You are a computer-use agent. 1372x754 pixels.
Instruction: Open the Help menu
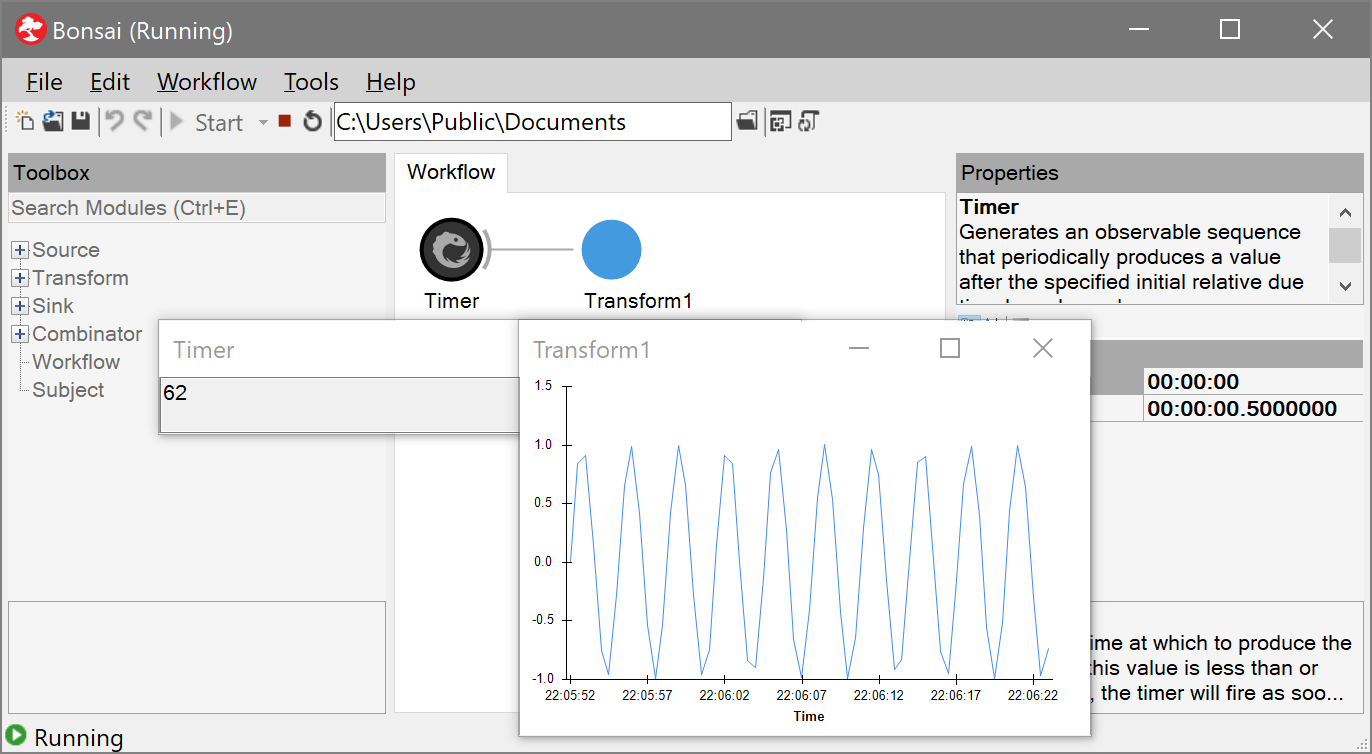point(391,82)
